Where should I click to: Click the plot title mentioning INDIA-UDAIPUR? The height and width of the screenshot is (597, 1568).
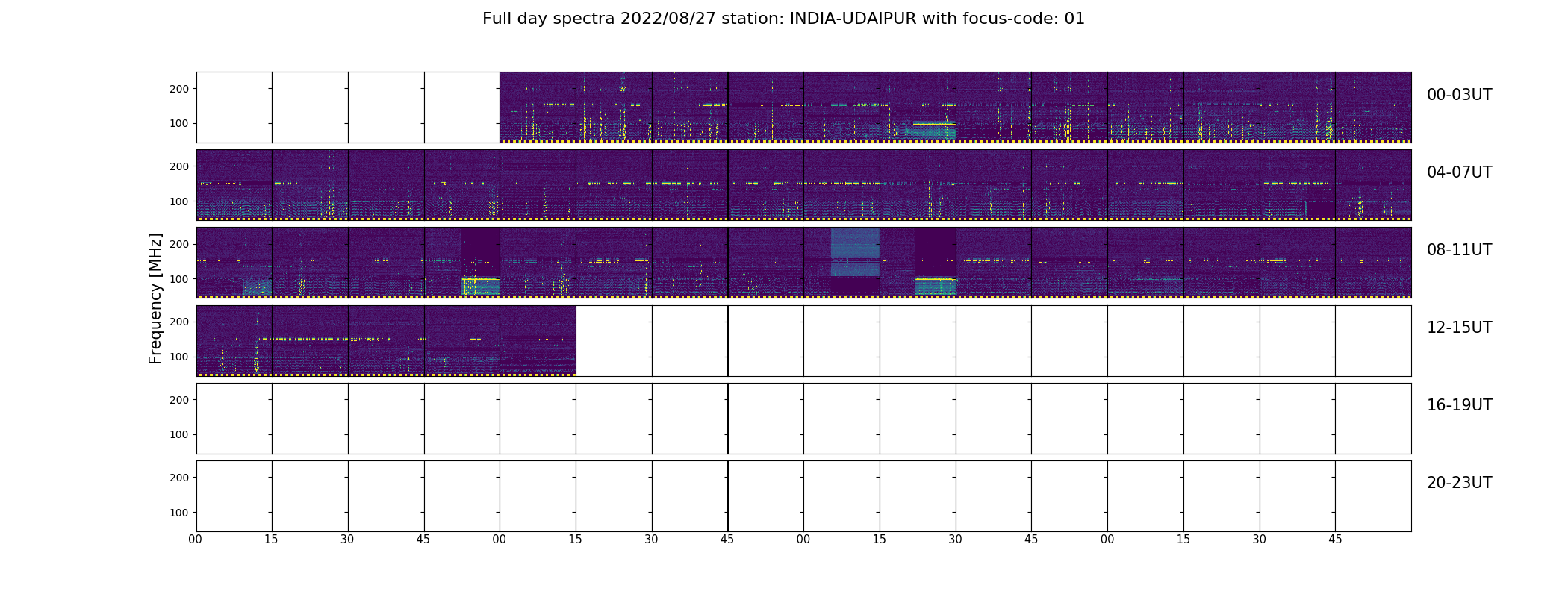783,19
